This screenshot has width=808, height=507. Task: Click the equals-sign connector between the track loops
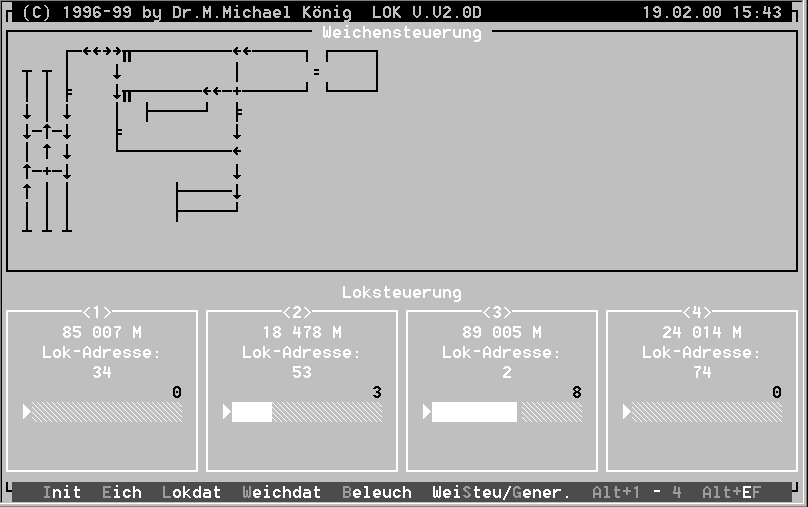316,72
